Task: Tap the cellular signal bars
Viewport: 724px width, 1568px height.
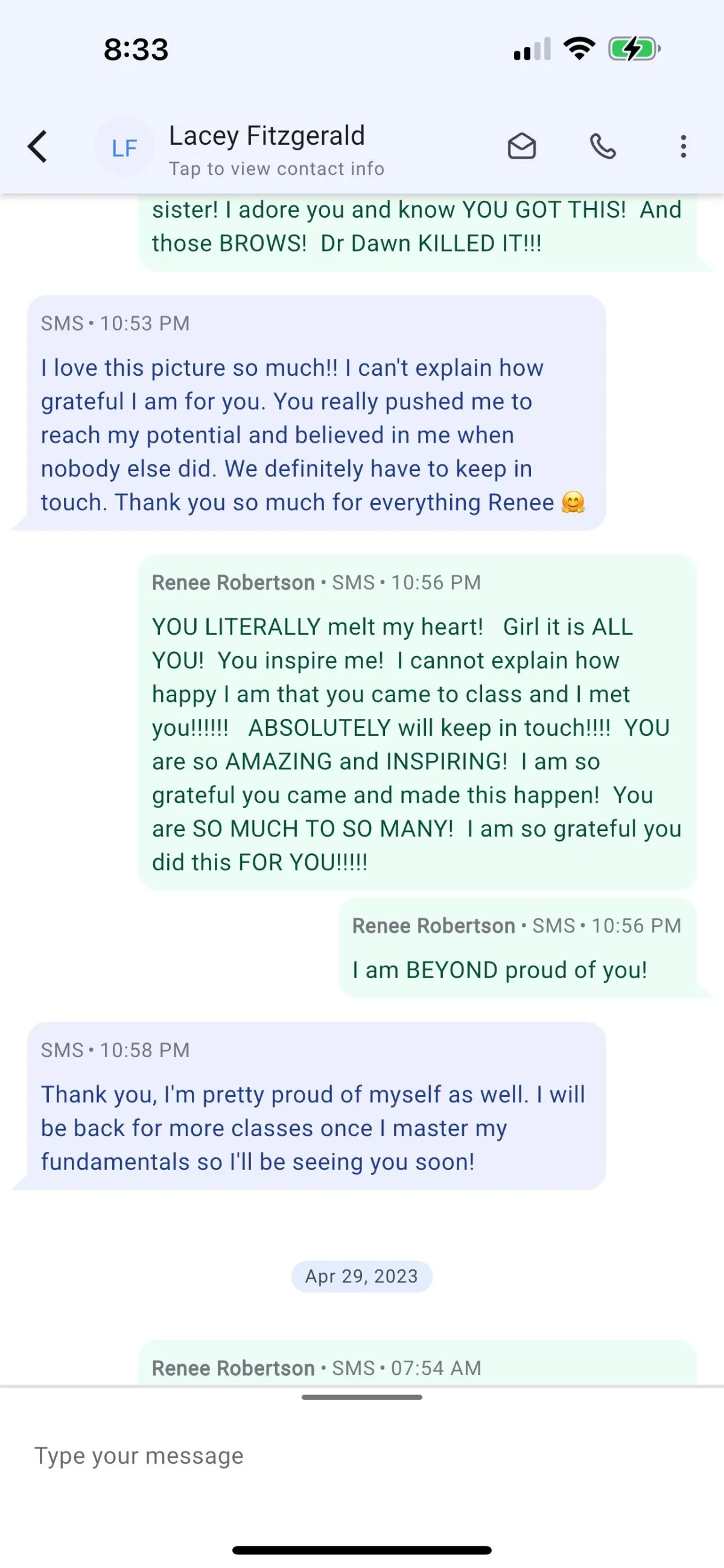Action: click(532, 49)
